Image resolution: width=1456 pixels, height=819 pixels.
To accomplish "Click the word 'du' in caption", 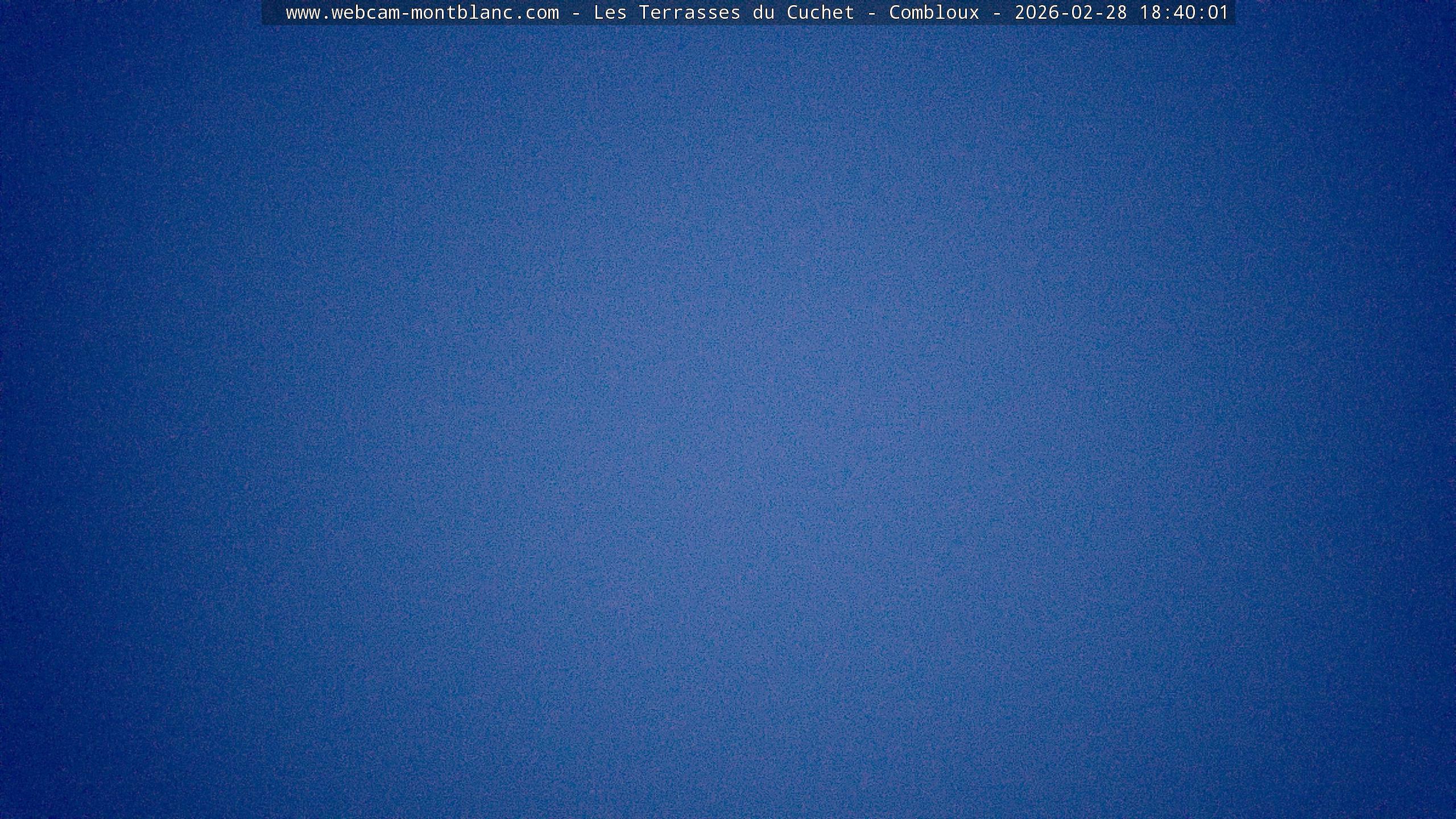I will pyautogui.click(x=763, y=13).
